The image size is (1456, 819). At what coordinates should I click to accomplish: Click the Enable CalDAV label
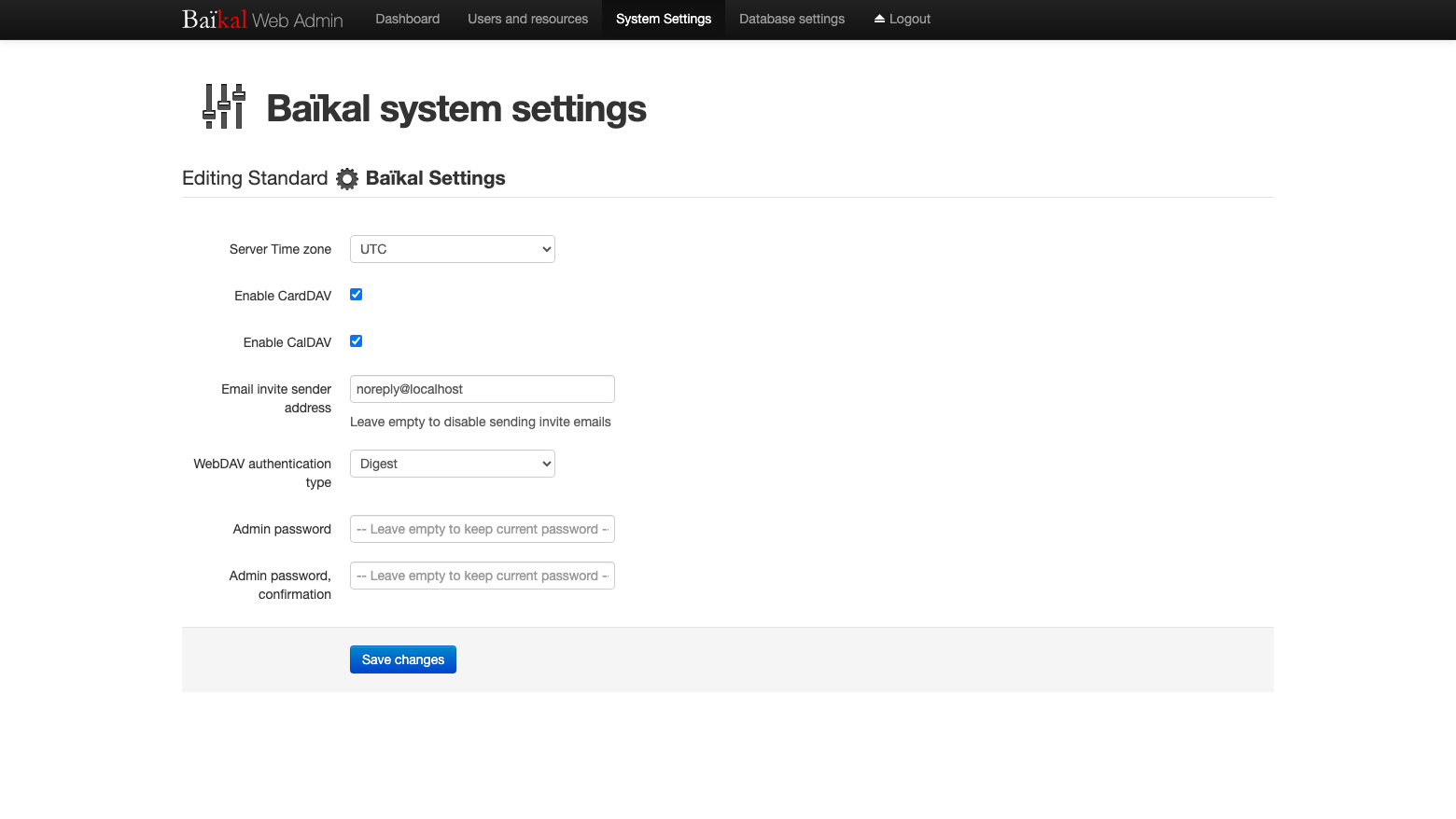point(287,342)
